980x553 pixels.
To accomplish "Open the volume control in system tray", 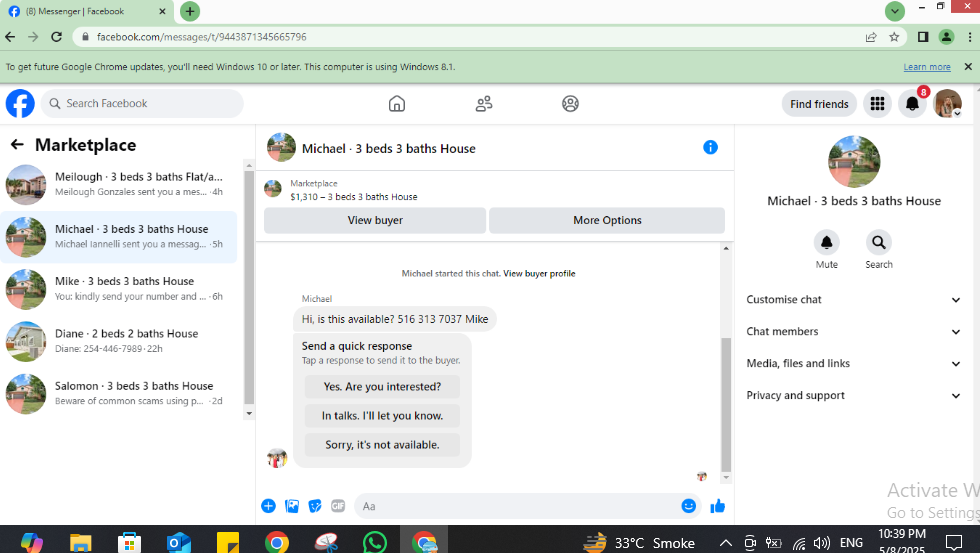I will pyautogui.click(x=822, y=543).
